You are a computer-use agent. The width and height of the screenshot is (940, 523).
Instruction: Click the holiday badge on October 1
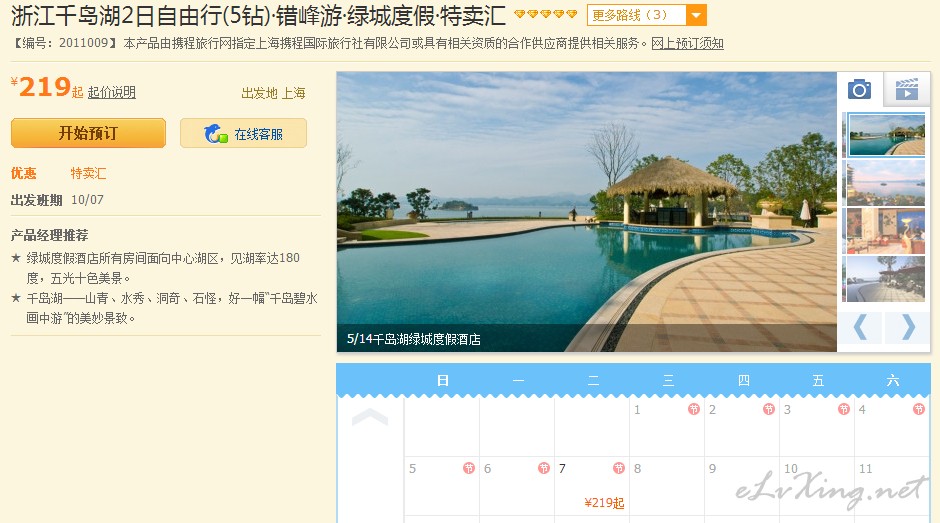point(694,409)
